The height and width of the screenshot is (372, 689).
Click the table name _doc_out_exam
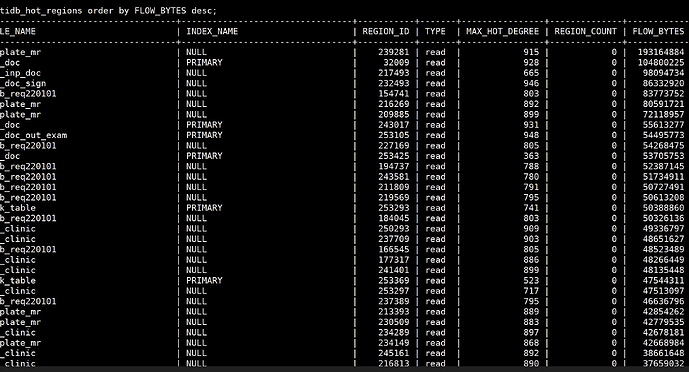tap(33, 136)
